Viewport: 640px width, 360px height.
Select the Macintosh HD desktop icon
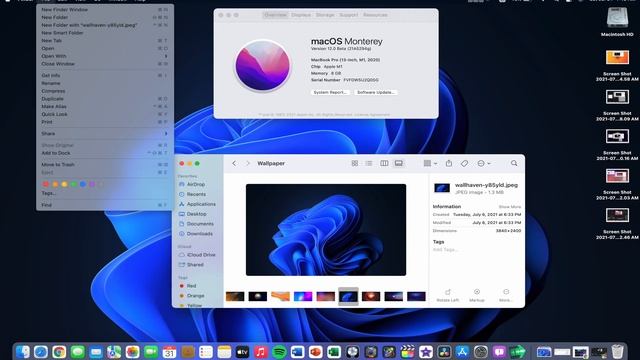(617, 22)
